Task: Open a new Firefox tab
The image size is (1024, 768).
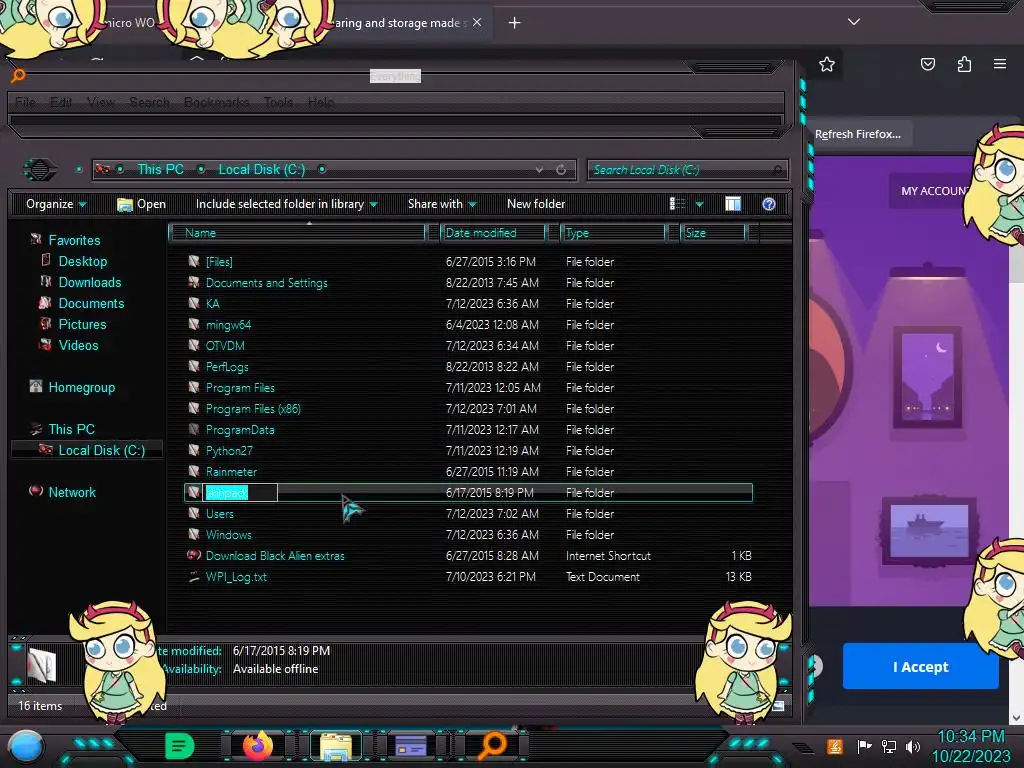Action: coord(515,23)
